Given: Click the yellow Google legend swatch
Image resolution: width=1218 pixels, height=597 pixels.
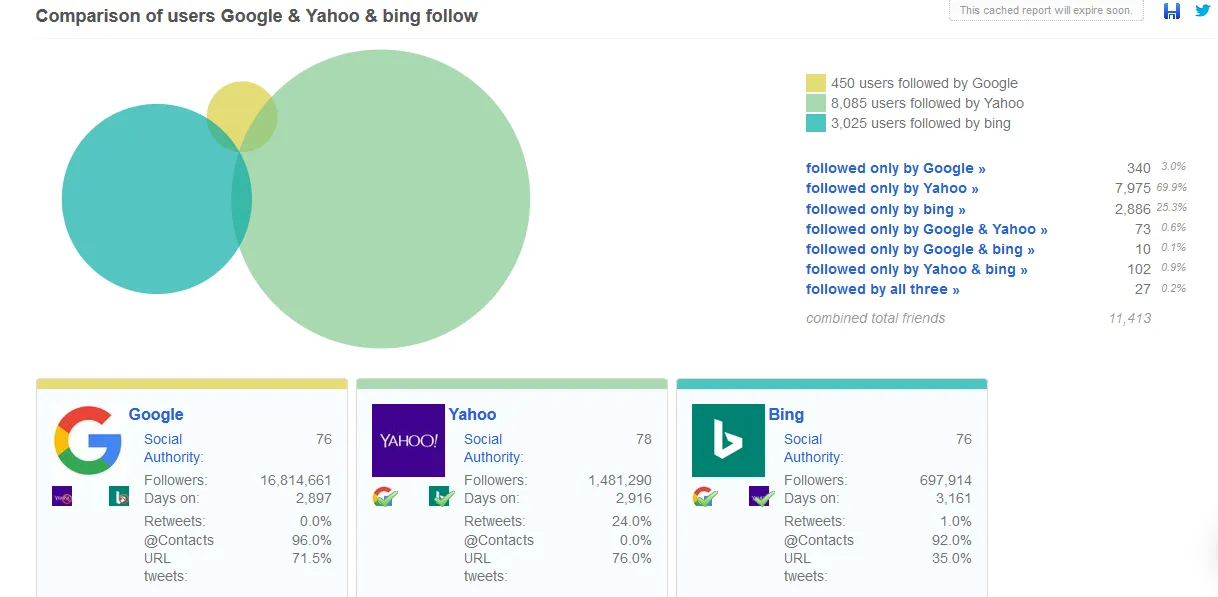Looking at the screenshot, I should tap(816, 83).
